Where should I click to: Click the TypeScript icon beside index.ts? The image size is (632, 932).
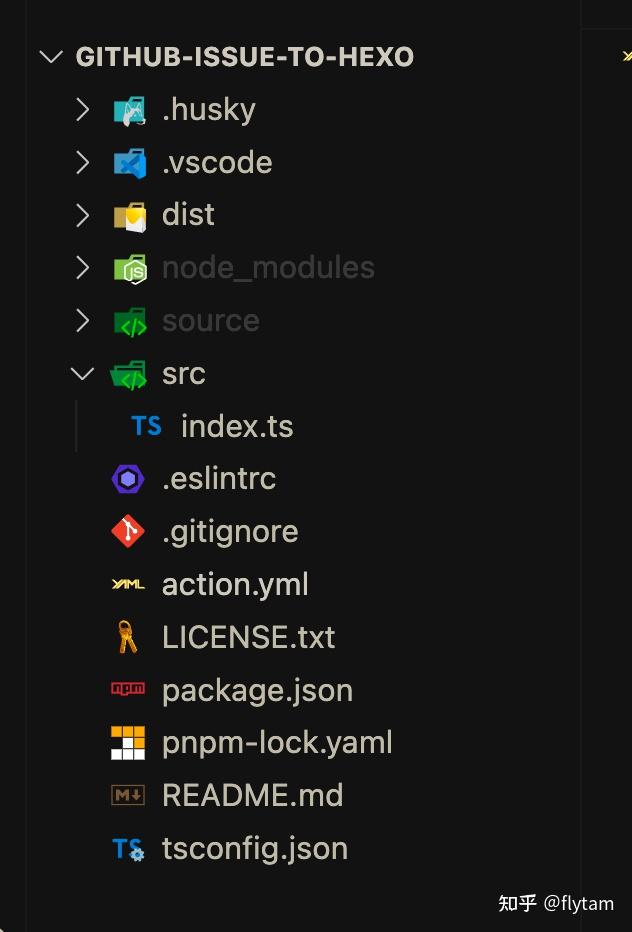[146, 425]
